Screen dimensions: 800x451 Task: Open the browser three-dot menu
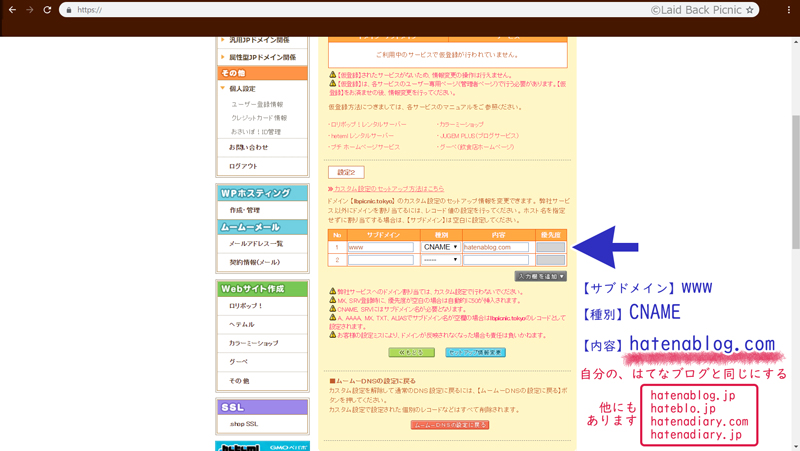[x=789, y=10]
